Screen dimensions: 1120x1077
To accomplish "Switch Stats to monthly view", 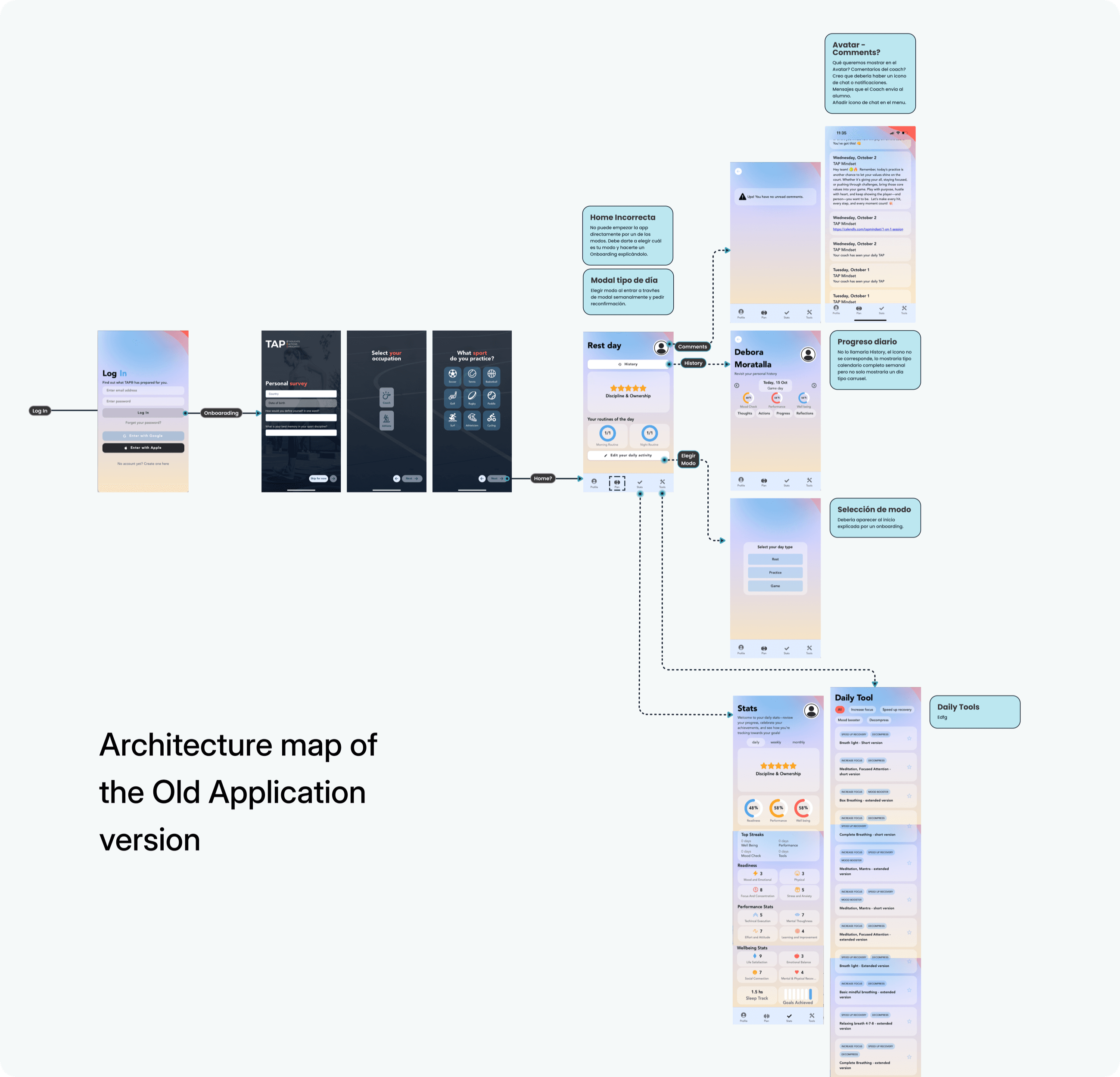I will [x=799, y=742].
